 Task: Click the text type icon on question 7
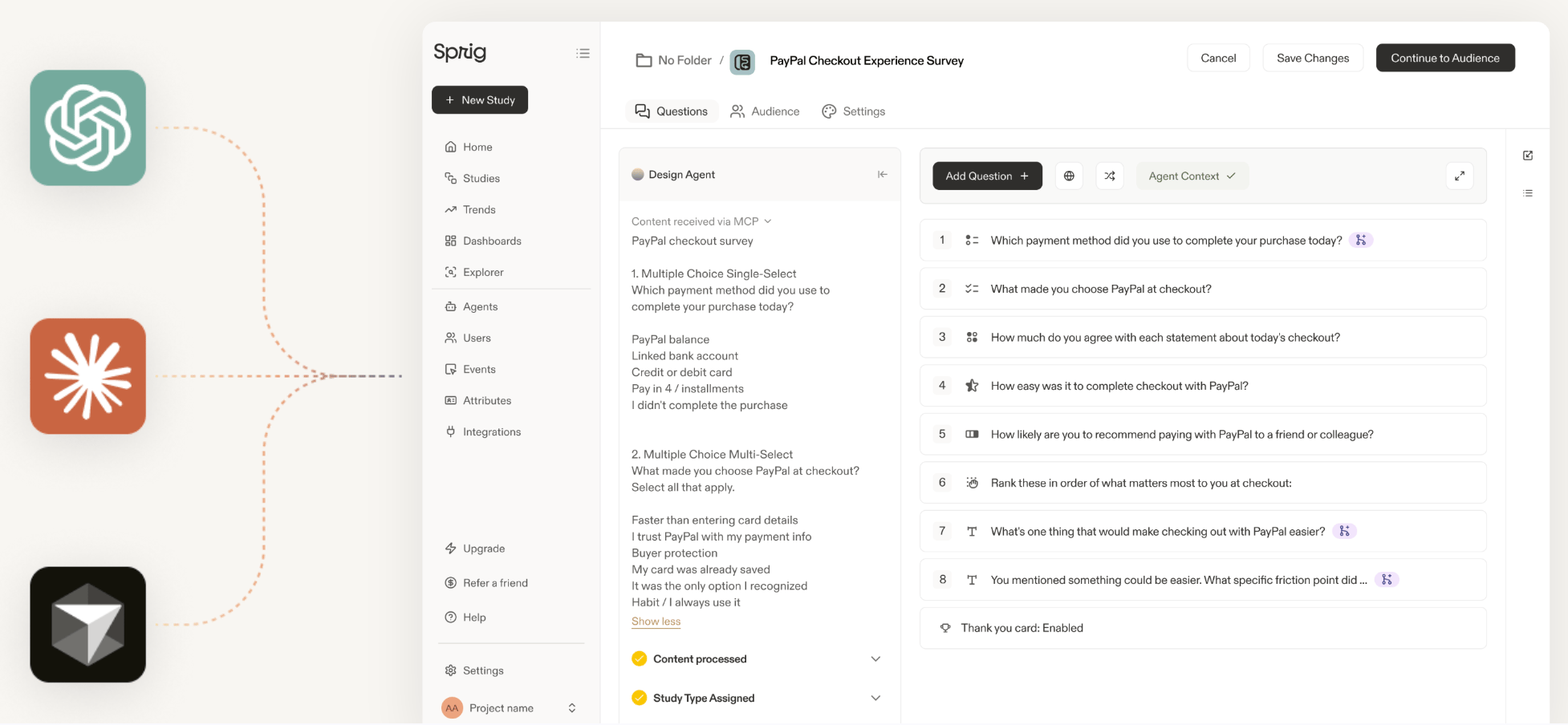[972, 531]
